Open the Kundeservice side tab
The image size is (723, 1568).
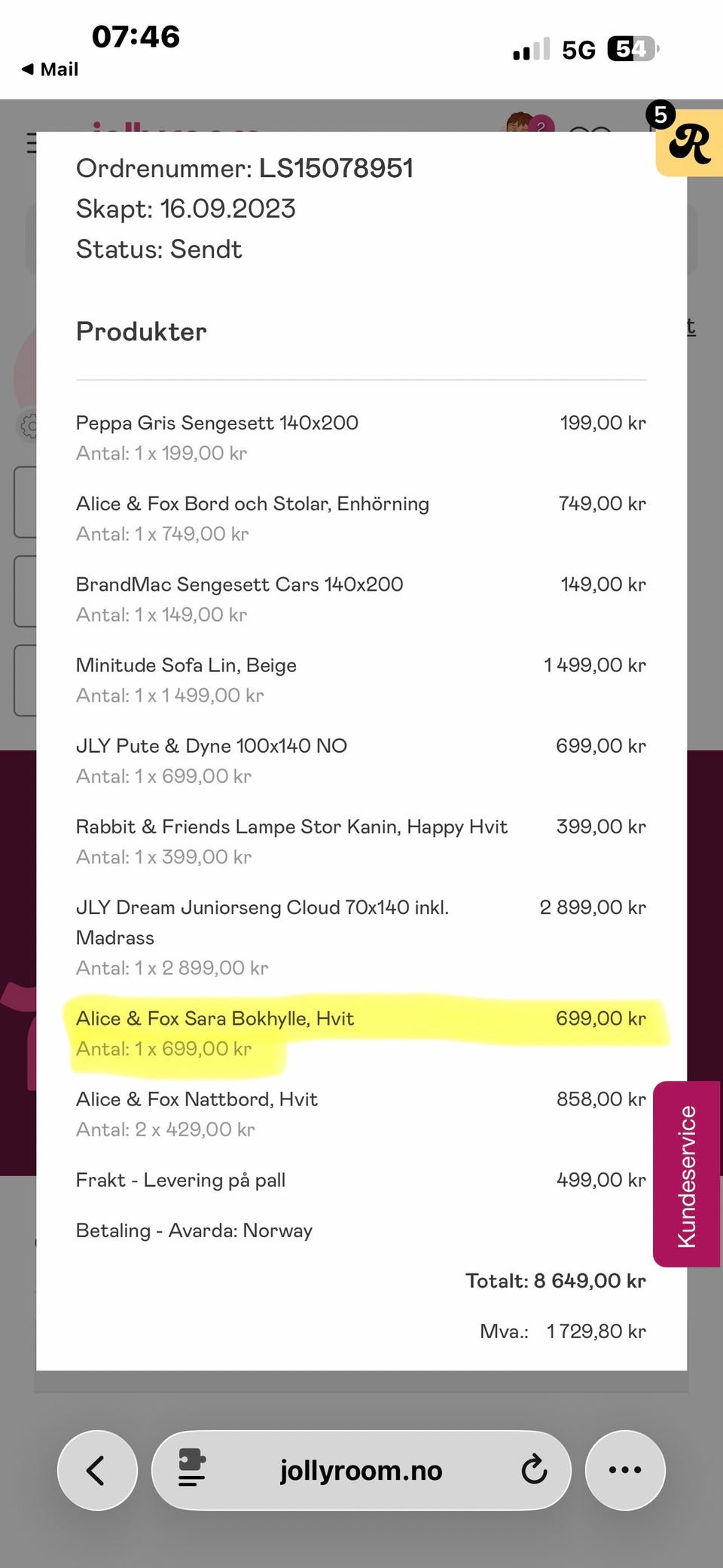[x=686, y=1175]
